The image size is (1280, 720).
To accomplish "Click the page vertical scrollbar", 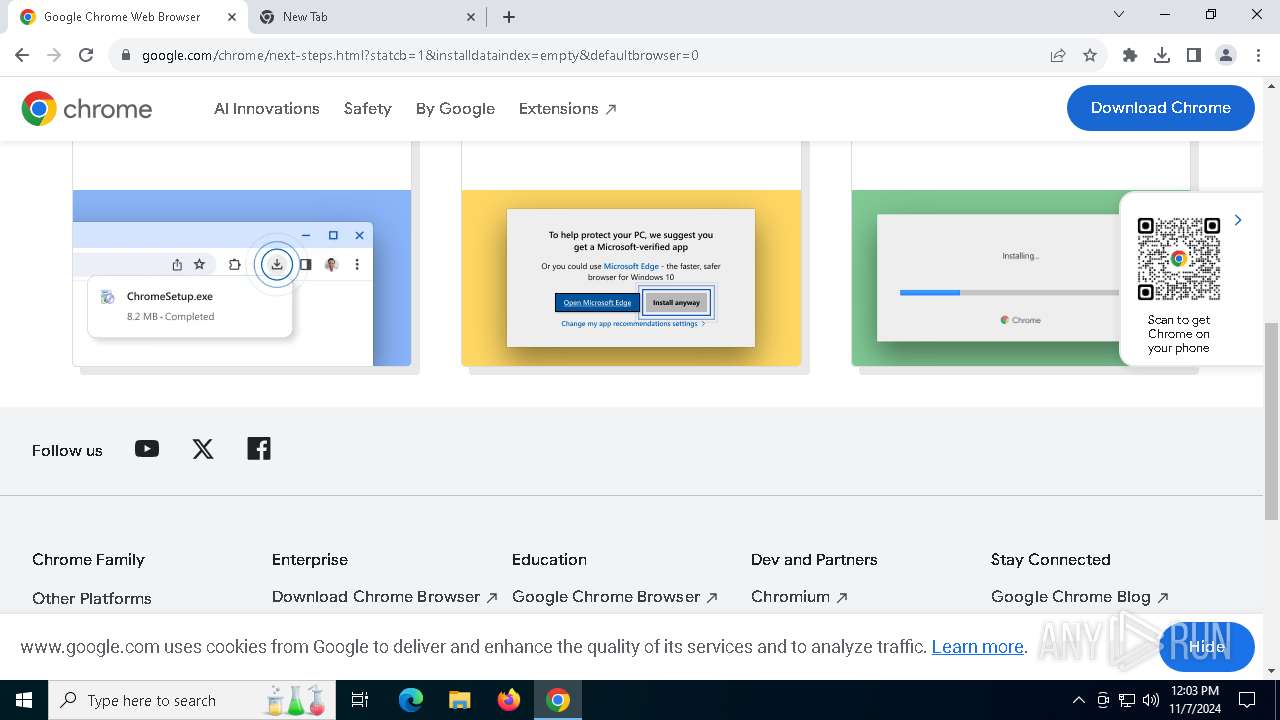I will (1272, 420).
